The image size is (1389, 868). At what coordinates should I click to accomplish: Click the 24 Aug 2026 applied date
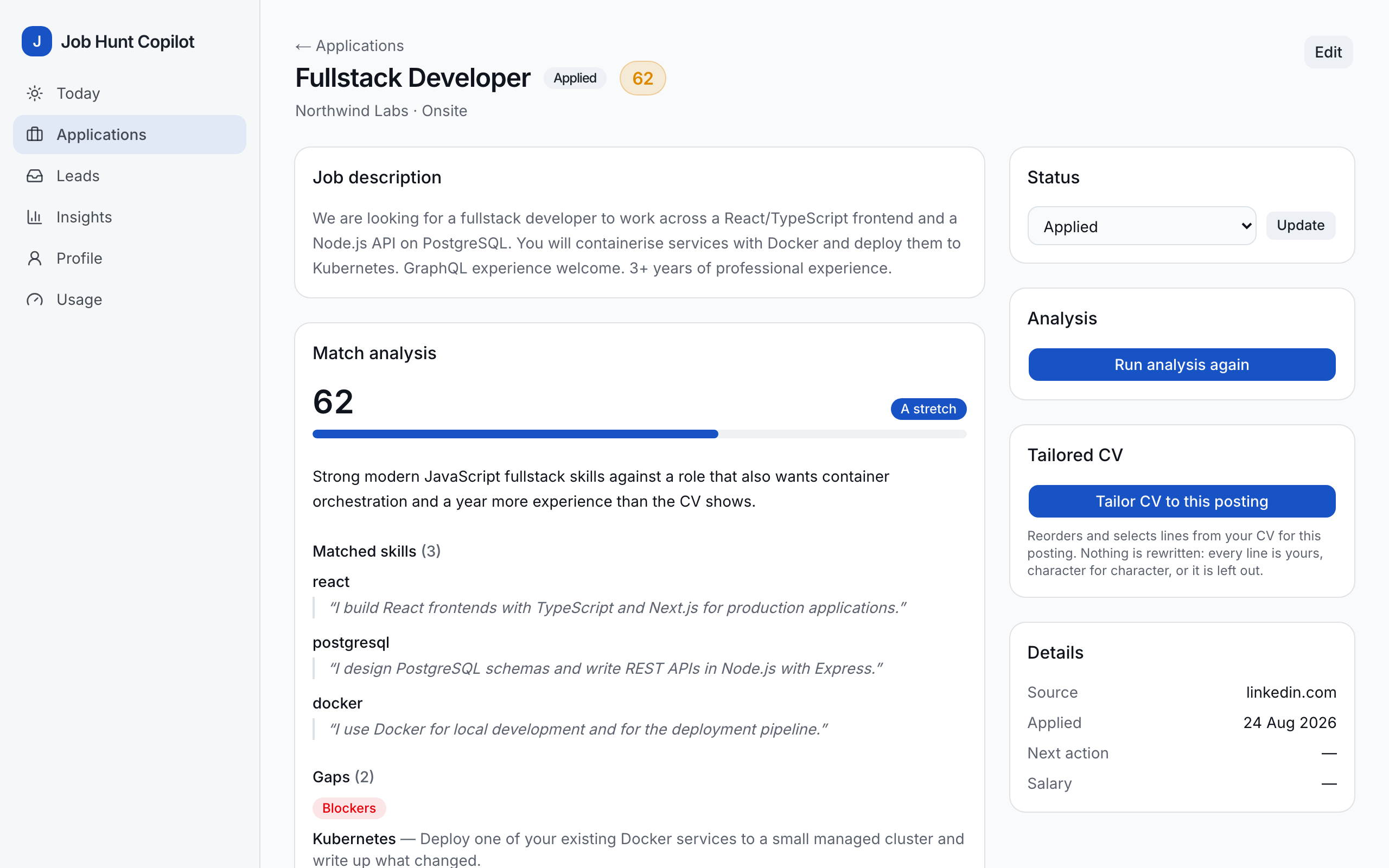(x=1290, y=723)
